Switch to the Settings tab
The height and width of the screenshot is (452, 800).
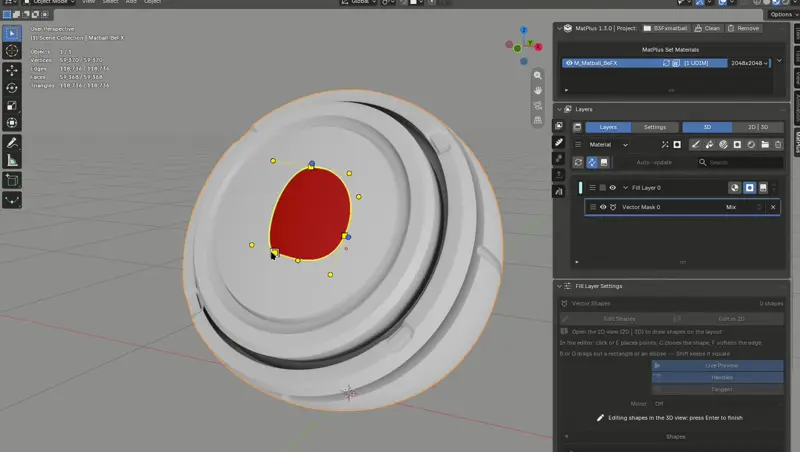point(655,127)
